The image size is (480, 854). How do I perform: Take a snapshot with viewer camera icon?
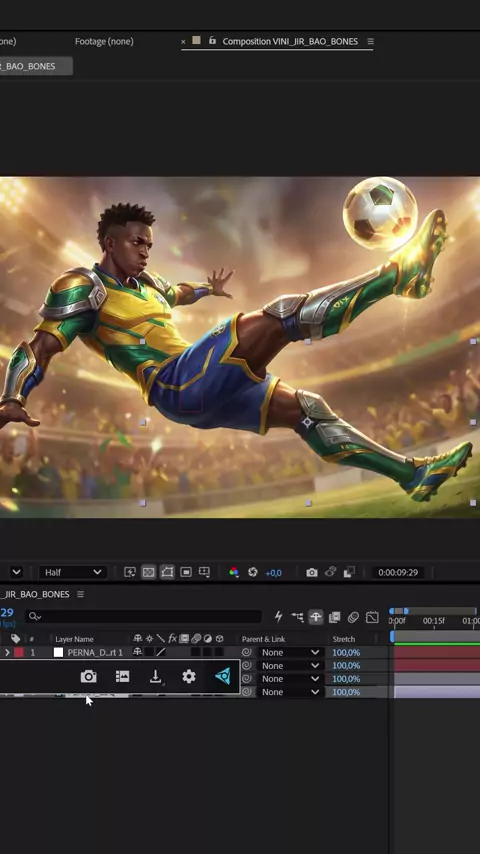pos(312,572)
